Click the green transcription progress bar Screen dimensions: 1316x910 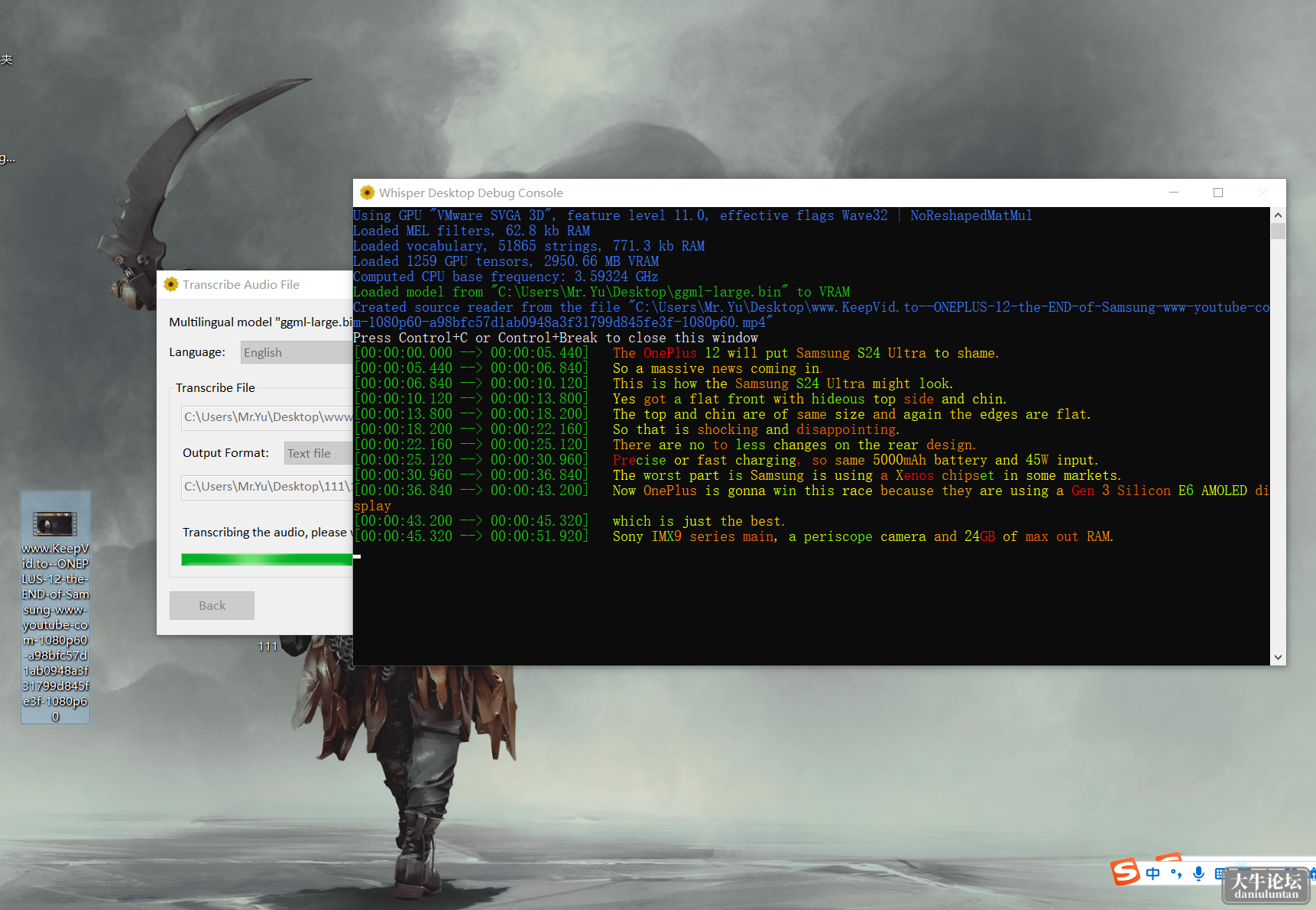[267, 559]
